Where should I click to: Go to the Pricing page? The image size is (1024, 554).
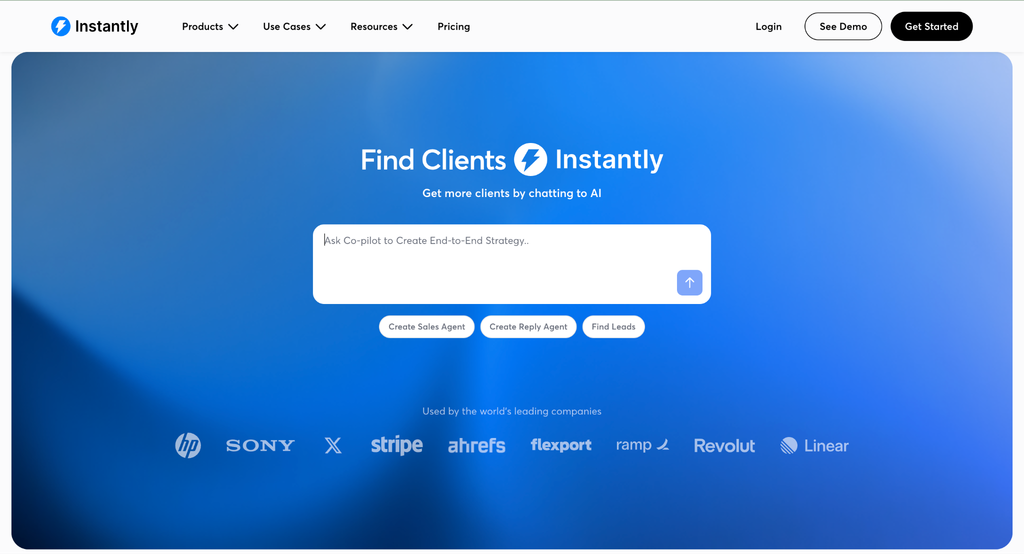(x=453, y=27)
